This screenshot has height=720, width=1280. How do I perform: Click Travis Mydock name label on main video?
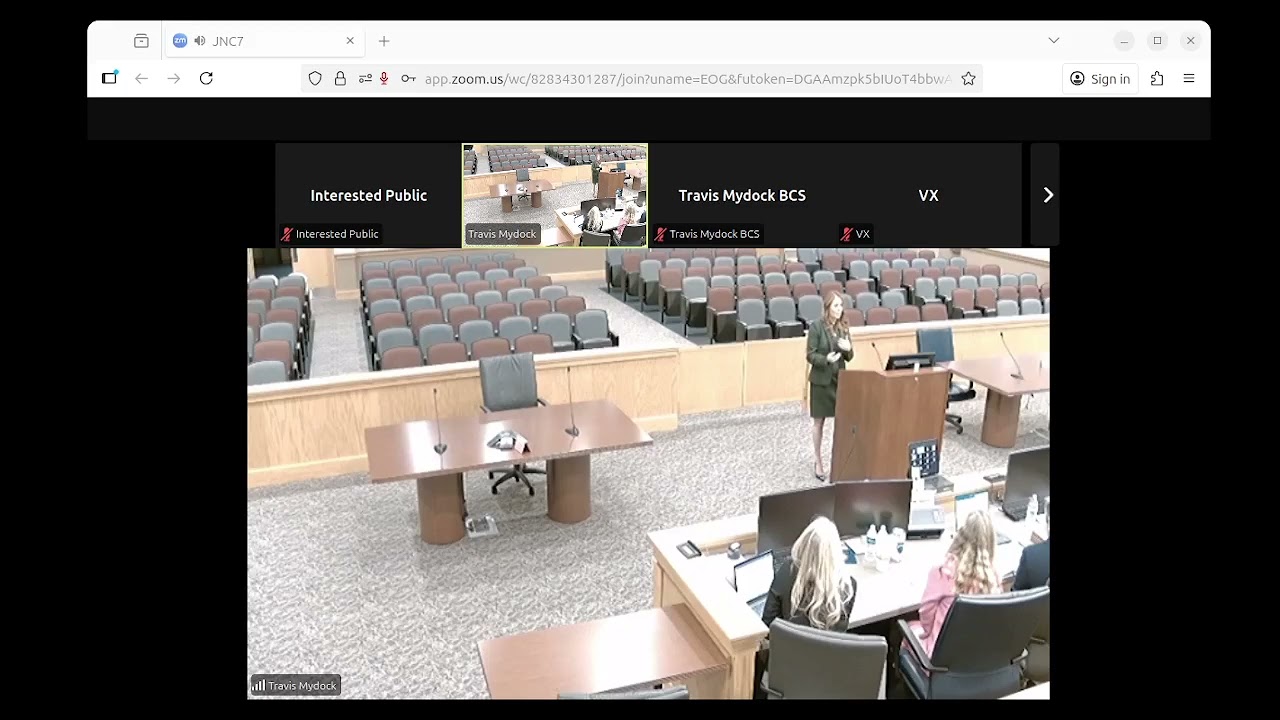pyautogui.click(x=302, y=686)
